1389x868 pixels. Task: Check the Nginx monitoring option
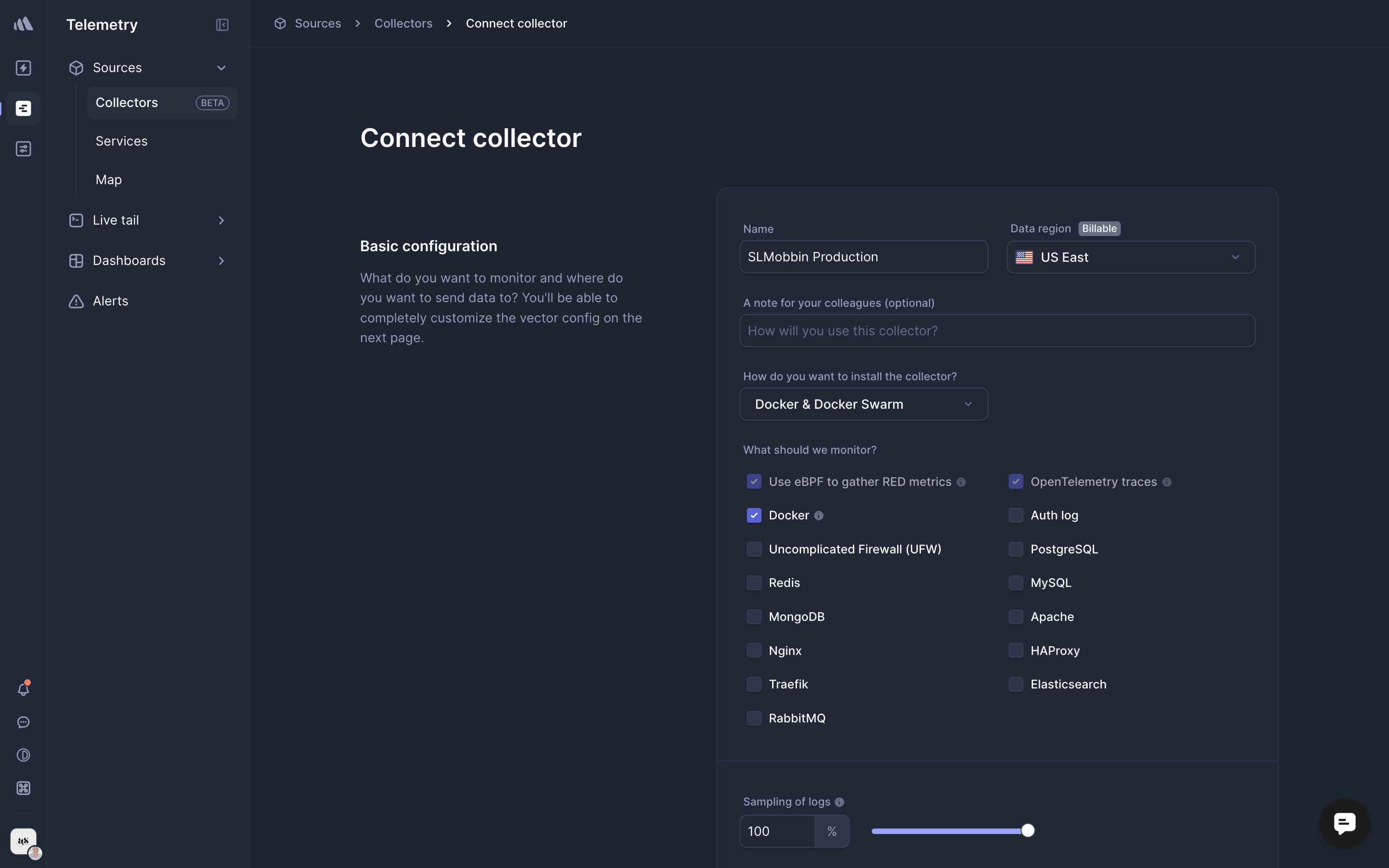(x=754, y=650)
